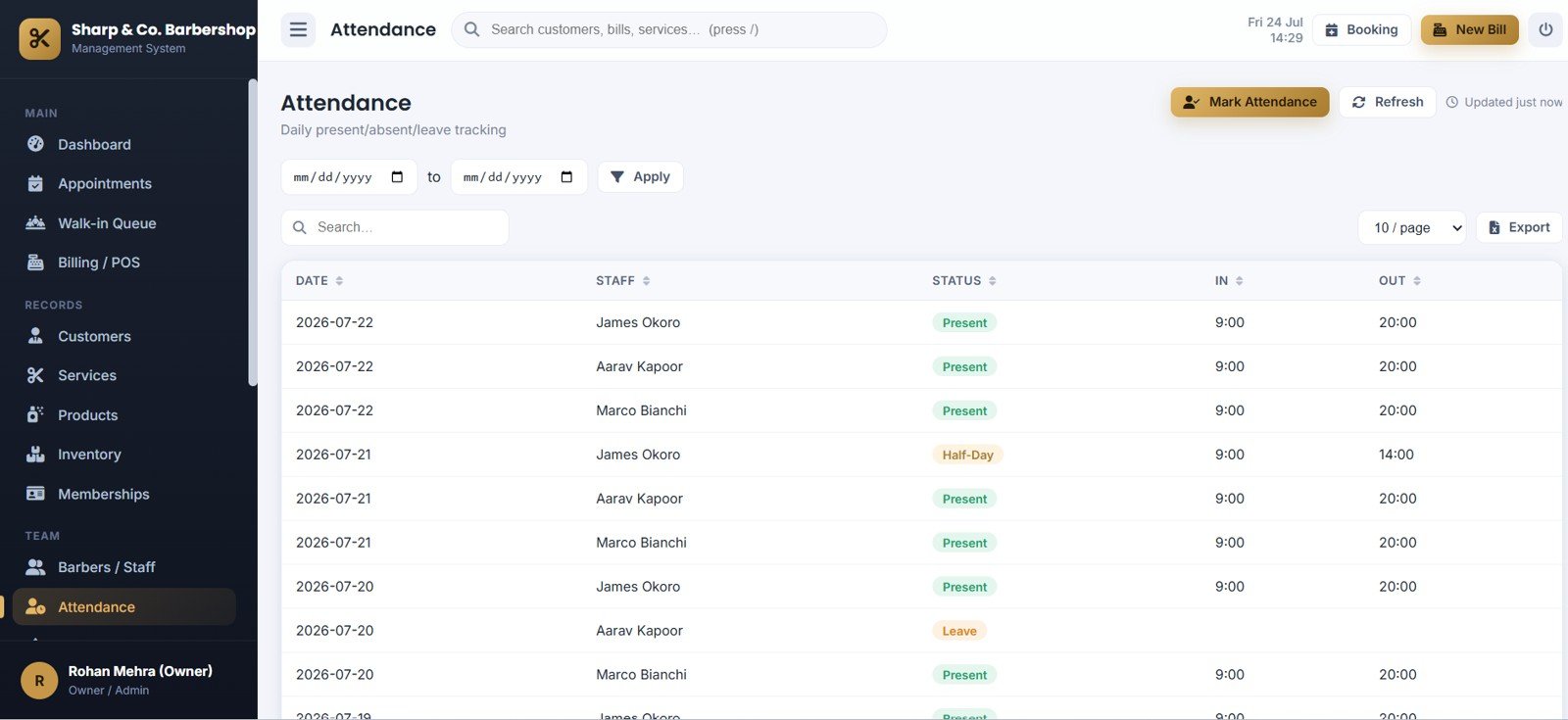Select Customers in the Records section
The image size is (1568, 720).
point(124,336)
